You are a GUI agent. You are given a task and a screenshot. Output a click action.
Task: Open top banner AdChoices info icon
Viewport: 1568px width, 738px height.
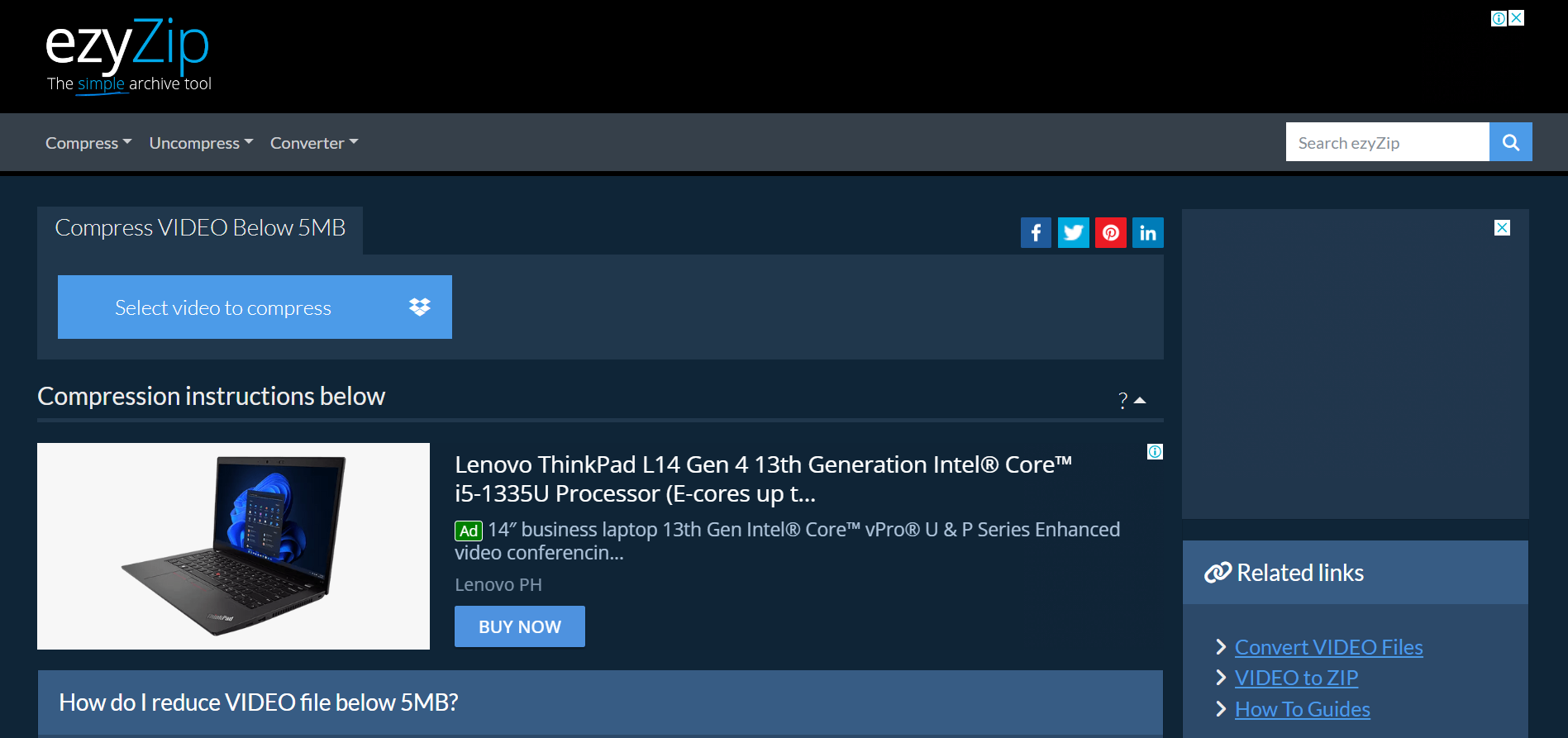pyautogui.click(x=1499, y=18)
